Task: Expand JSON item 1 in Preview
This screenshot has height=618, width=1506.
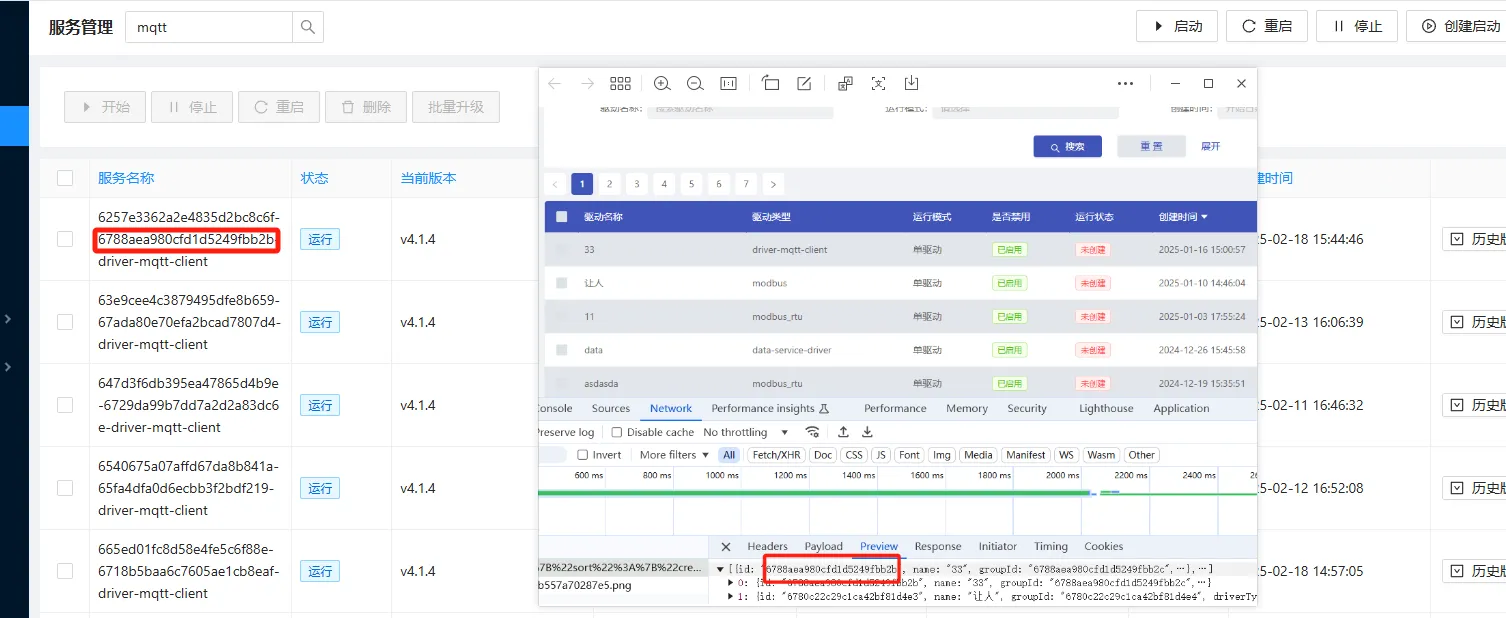Action: point(731,597)
